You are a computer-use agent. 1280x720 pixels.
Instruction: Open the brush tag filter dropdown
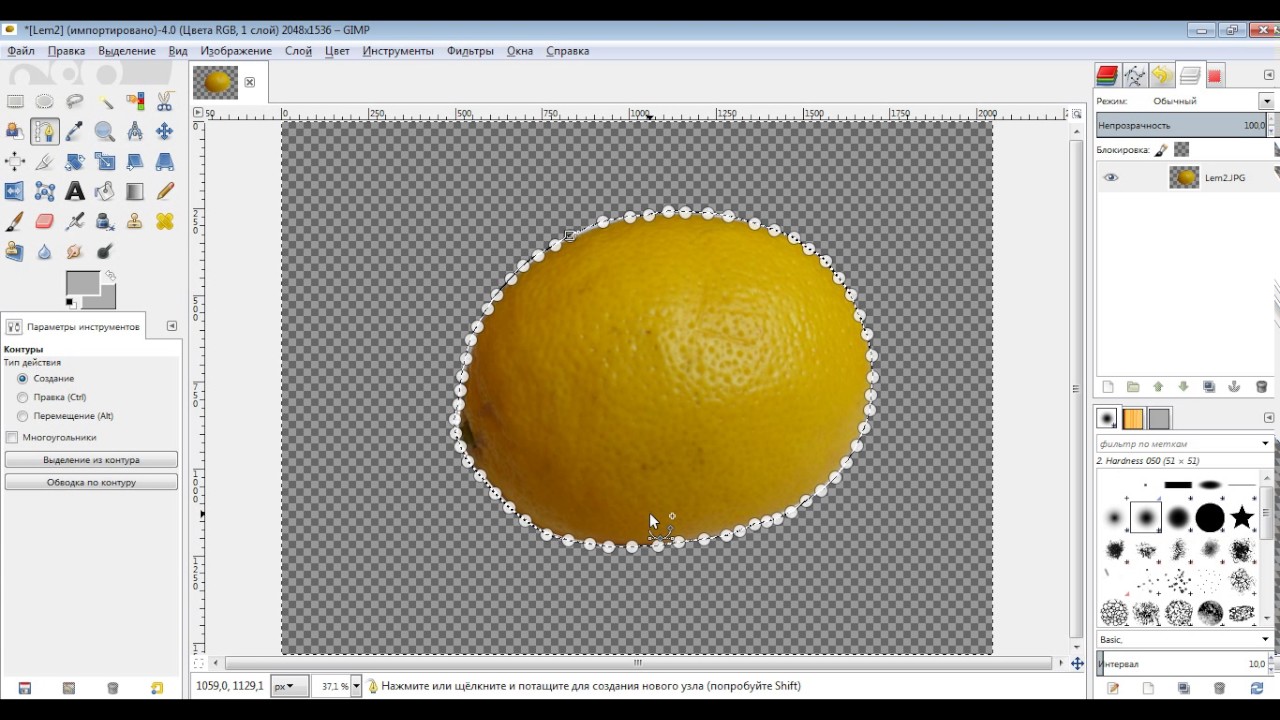(1265, 443)
